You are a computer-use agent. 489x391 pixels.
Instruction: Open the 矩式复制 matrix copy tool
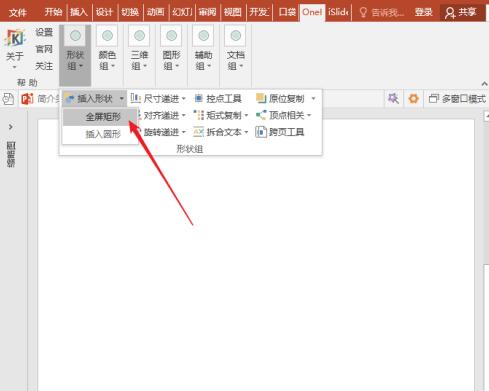(x=221, y=116)
